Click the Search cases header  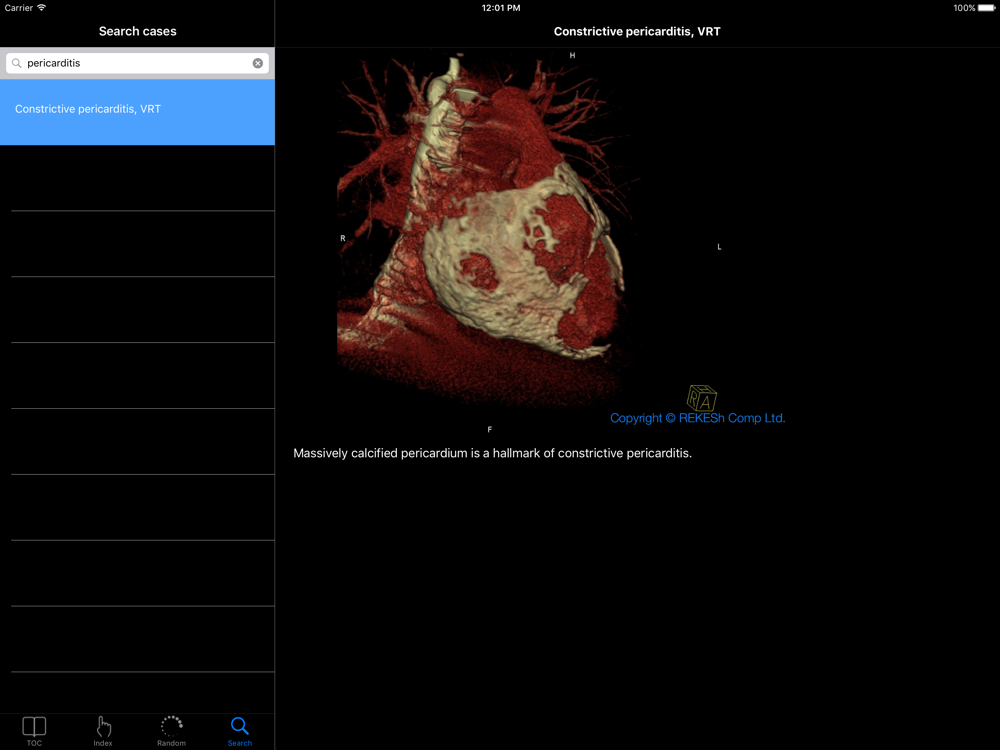[x=138, y=31]
